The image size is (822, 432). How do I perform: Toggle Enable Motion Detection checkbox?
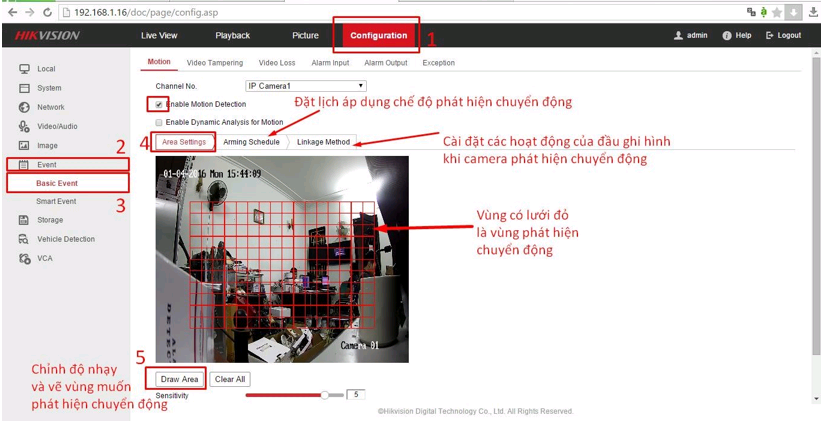click(159, 104)
